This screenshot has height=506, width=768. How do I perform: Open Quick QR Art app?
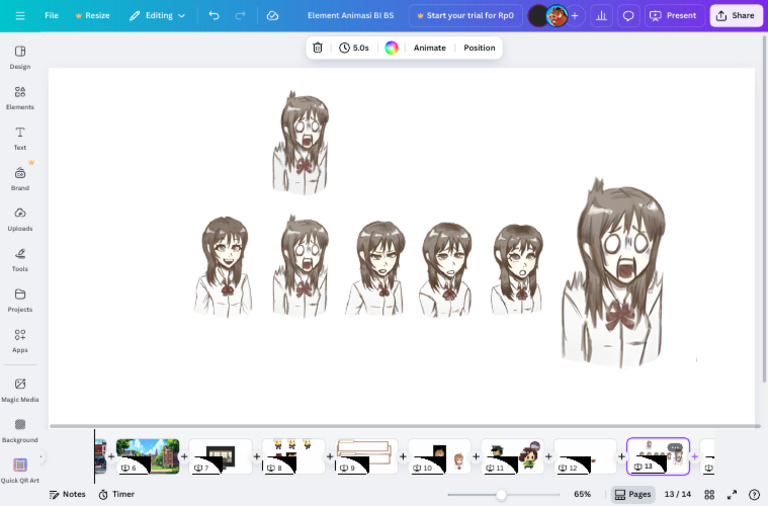coord(20,471)
